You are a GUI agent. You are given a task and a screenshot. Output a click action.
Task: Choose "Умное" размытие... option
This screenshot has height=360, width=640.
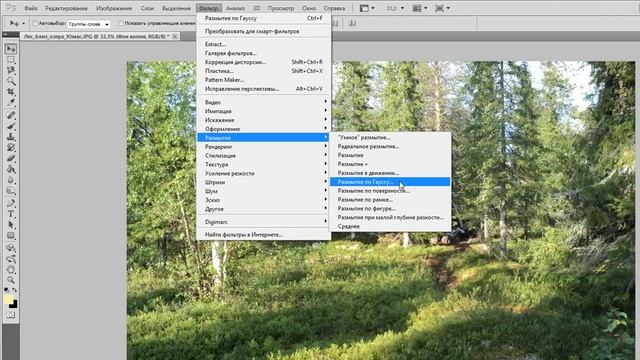(x=390, y=138)
